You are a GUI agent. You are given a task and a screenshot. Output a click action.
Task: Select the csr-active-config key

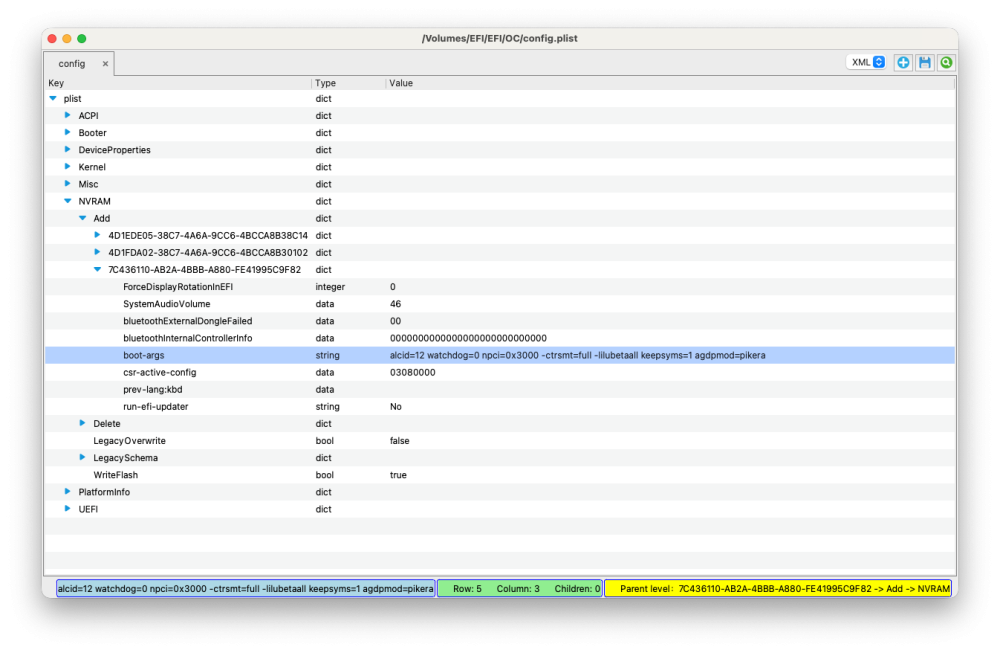coord(159,372)
